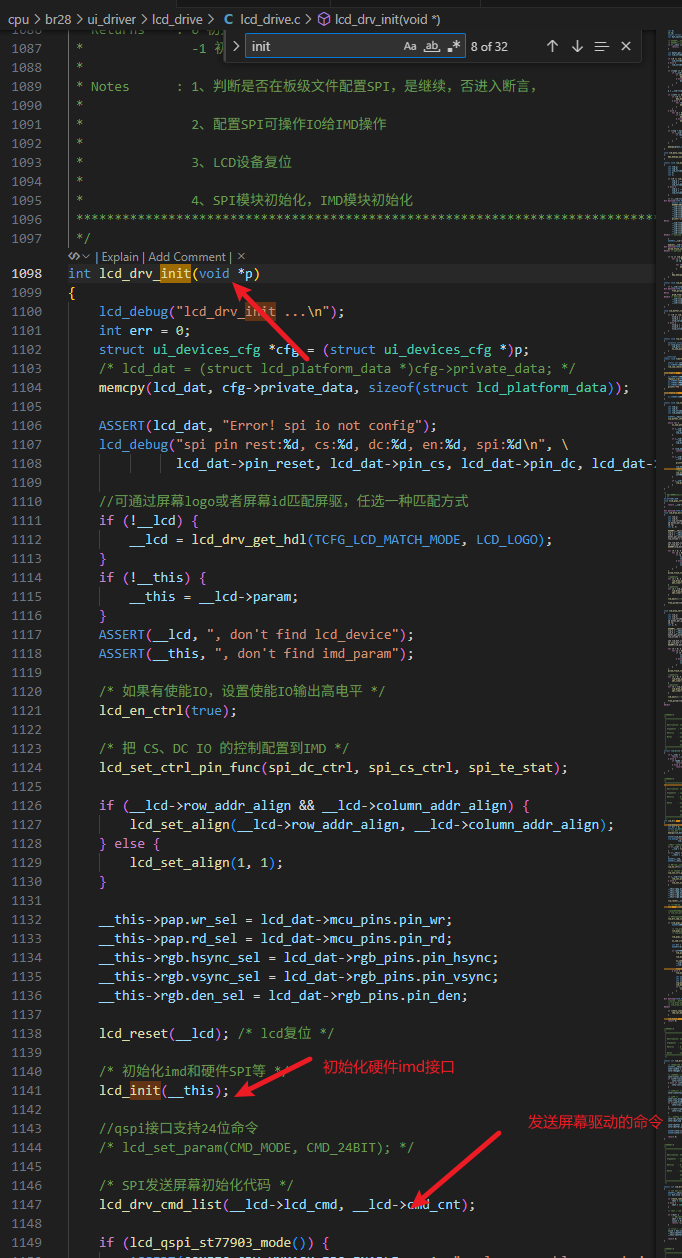The image size is (682, 1258).
Task: Expand the replace field chevron
Action: pyautogui.click(x=235, y=46)
